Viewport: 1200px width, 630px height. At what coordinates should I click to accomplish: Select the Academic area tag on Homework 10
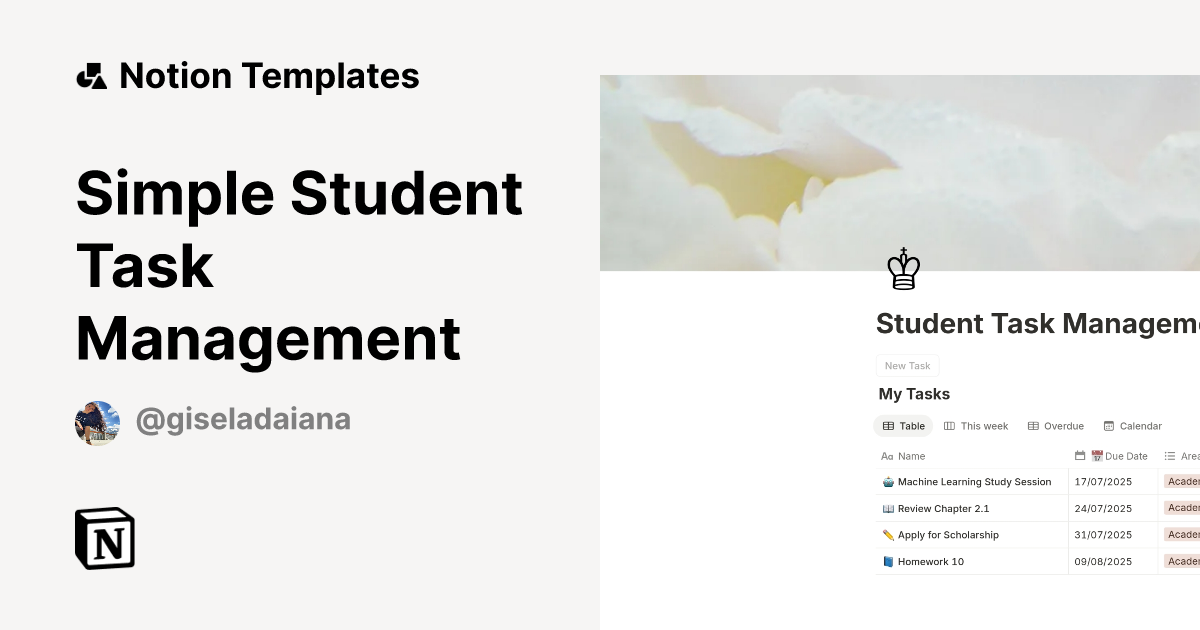point(1182,561)
